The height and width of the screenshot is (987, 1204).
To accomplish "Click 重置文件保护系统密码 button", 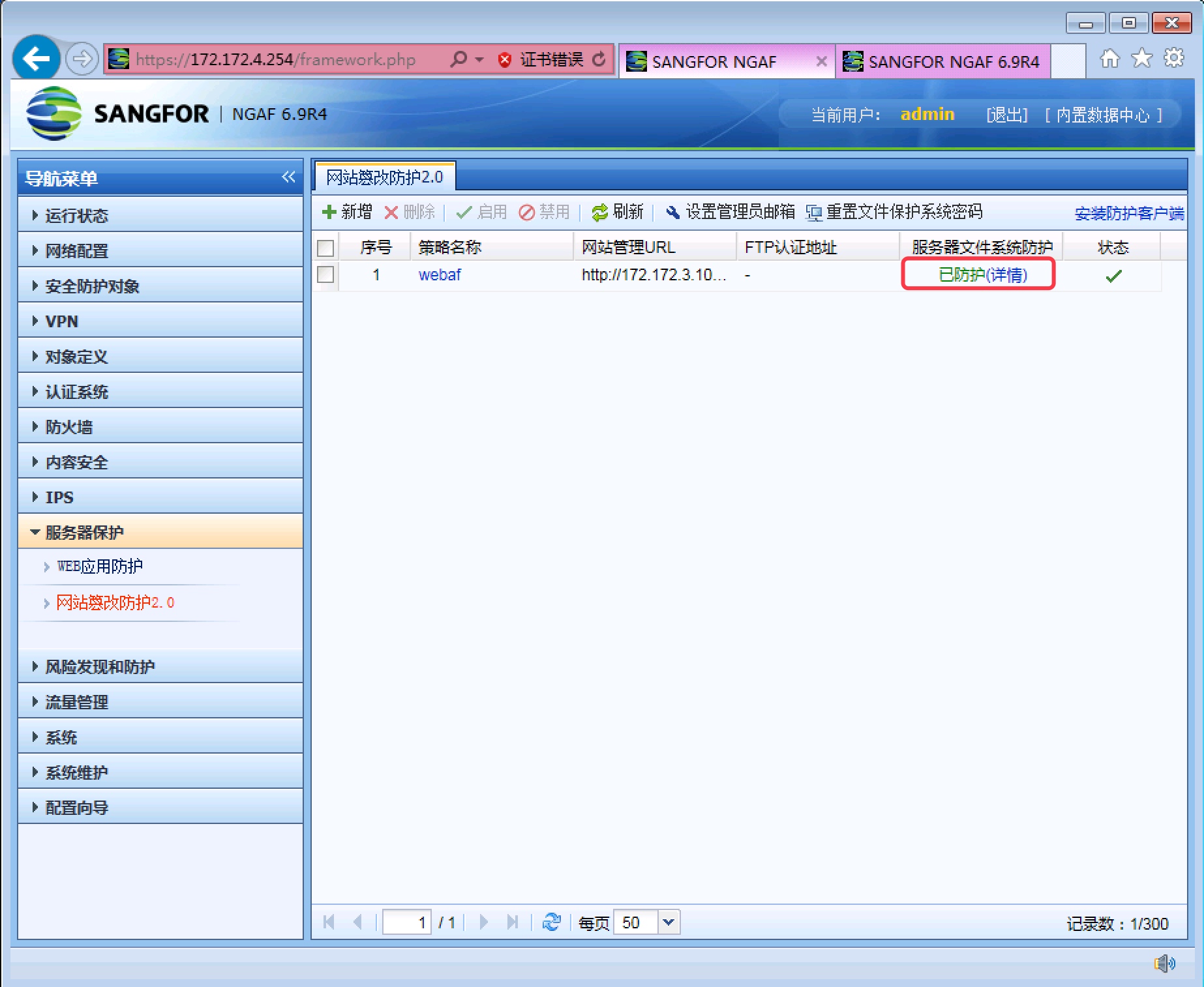I will [x=894, y=212].
